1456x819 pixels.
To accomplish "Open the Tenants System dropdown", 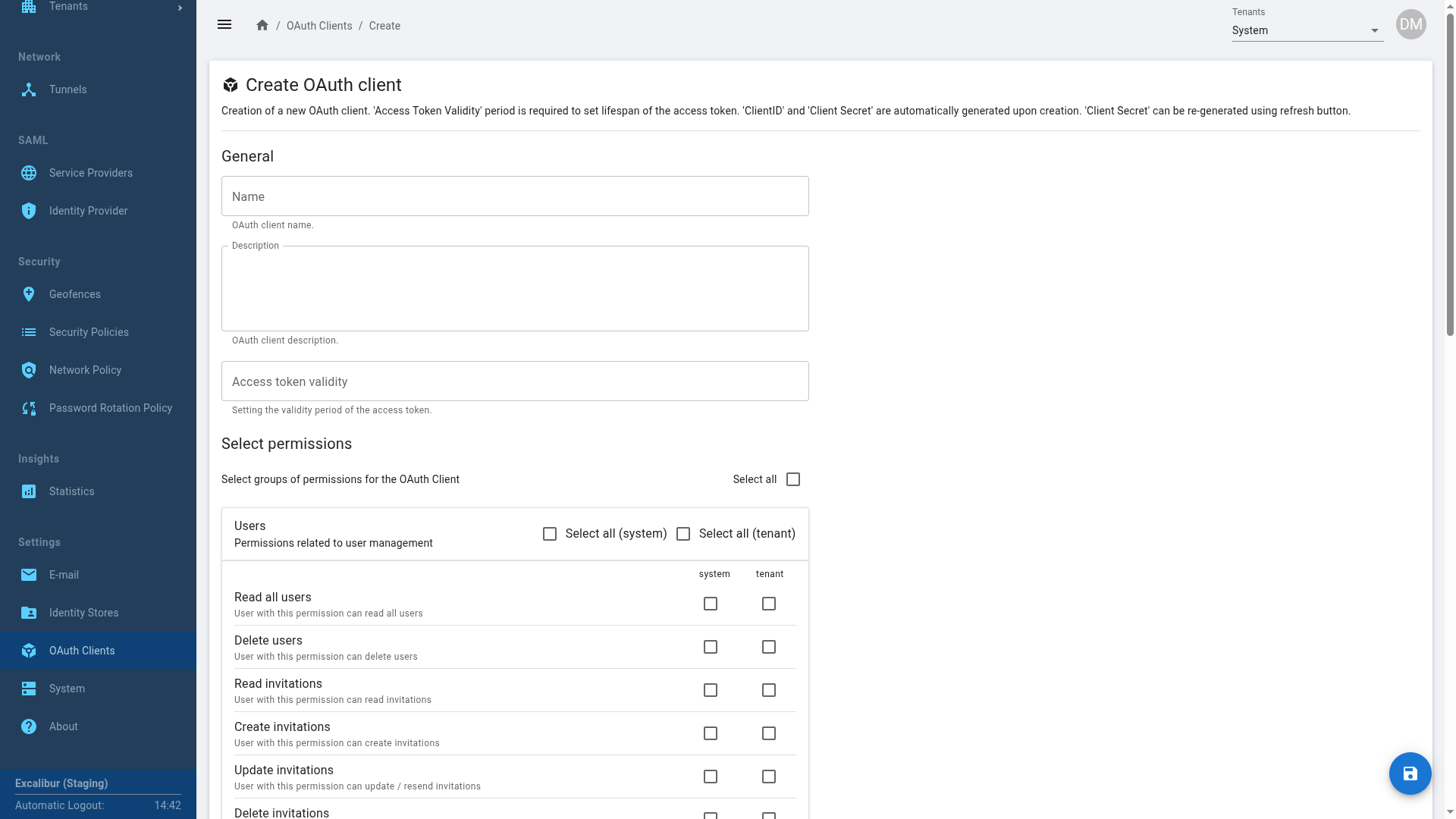I will 1307,30.
